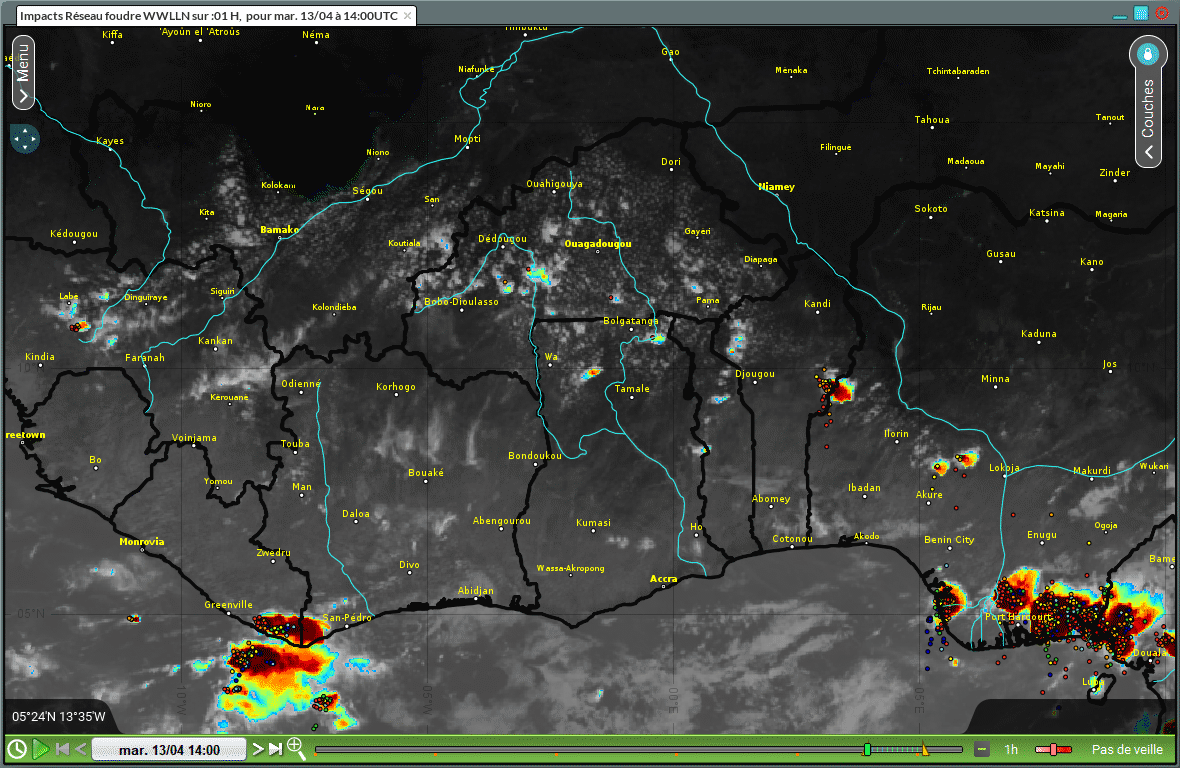Click the Kumasi city label
The height and width of the screenshot is (768, 1180).
point(593,523)
